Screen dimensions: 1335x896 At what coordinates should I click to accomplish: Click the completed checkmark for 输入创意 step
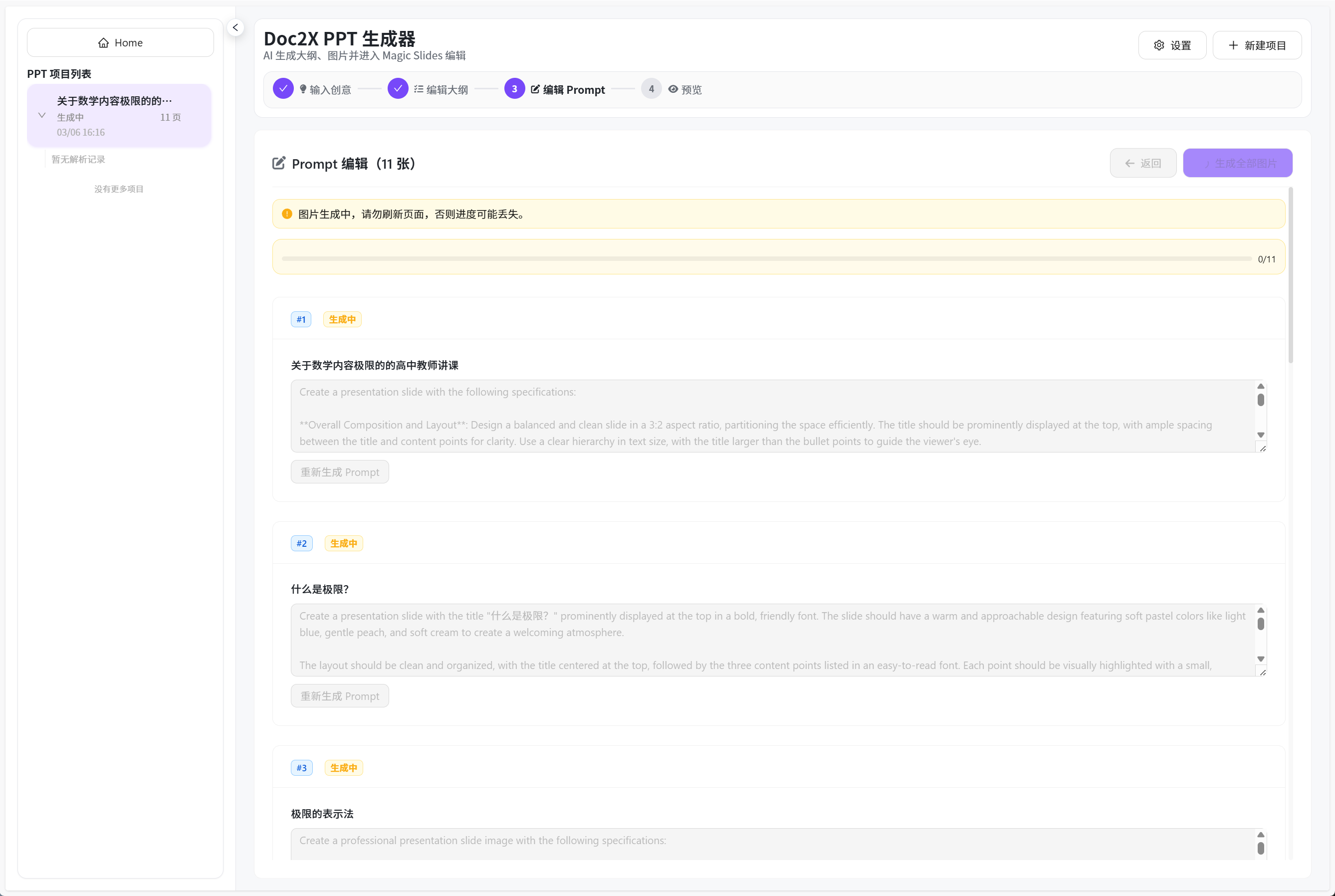(x=283, y=89)
